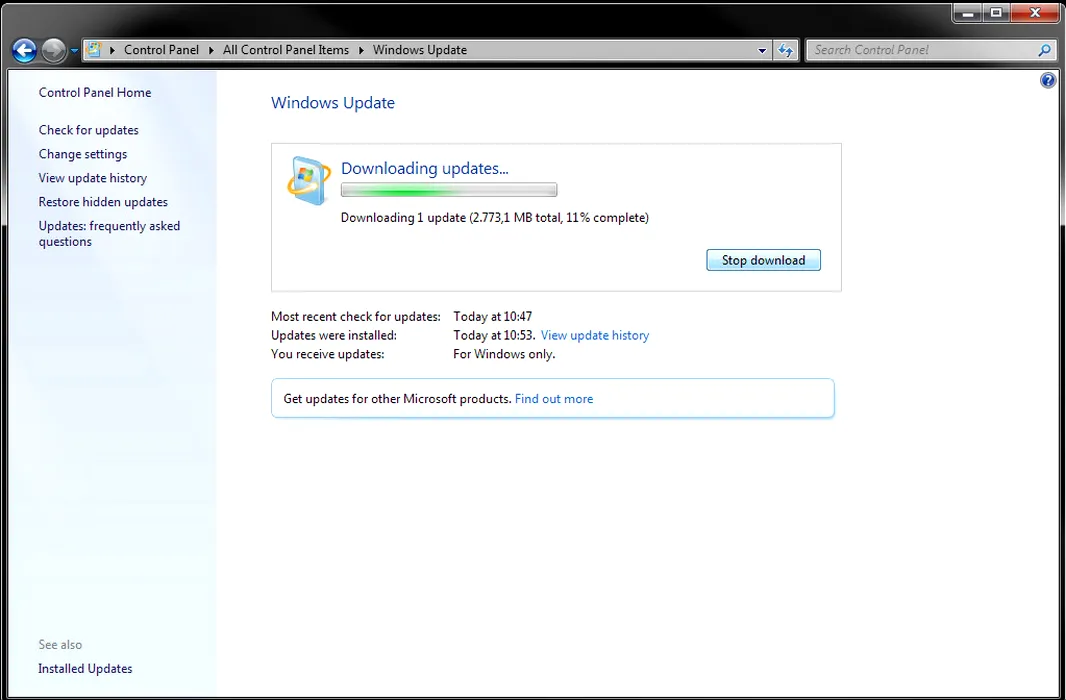Open Change settings in sidebar

pyautogui.click(x=82, y=154)
